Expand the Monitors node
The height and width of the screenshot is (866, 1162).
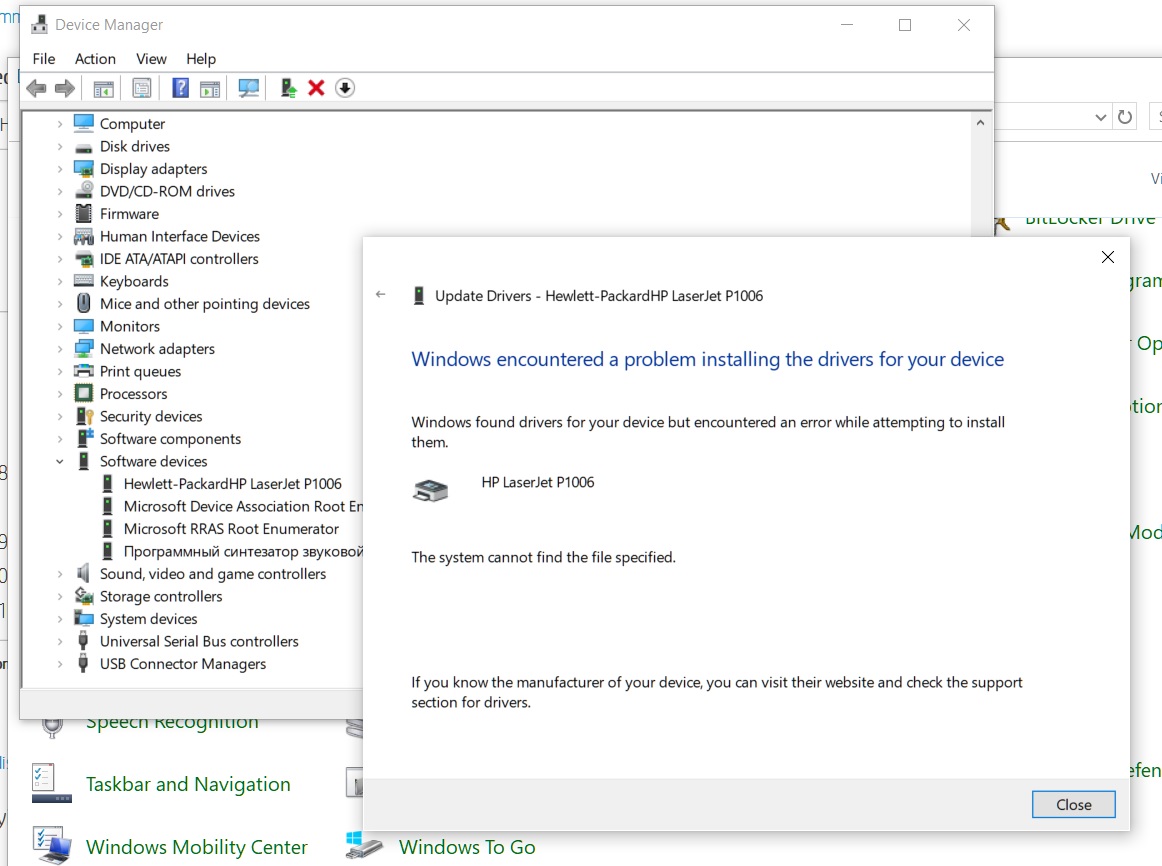[60, 327]
